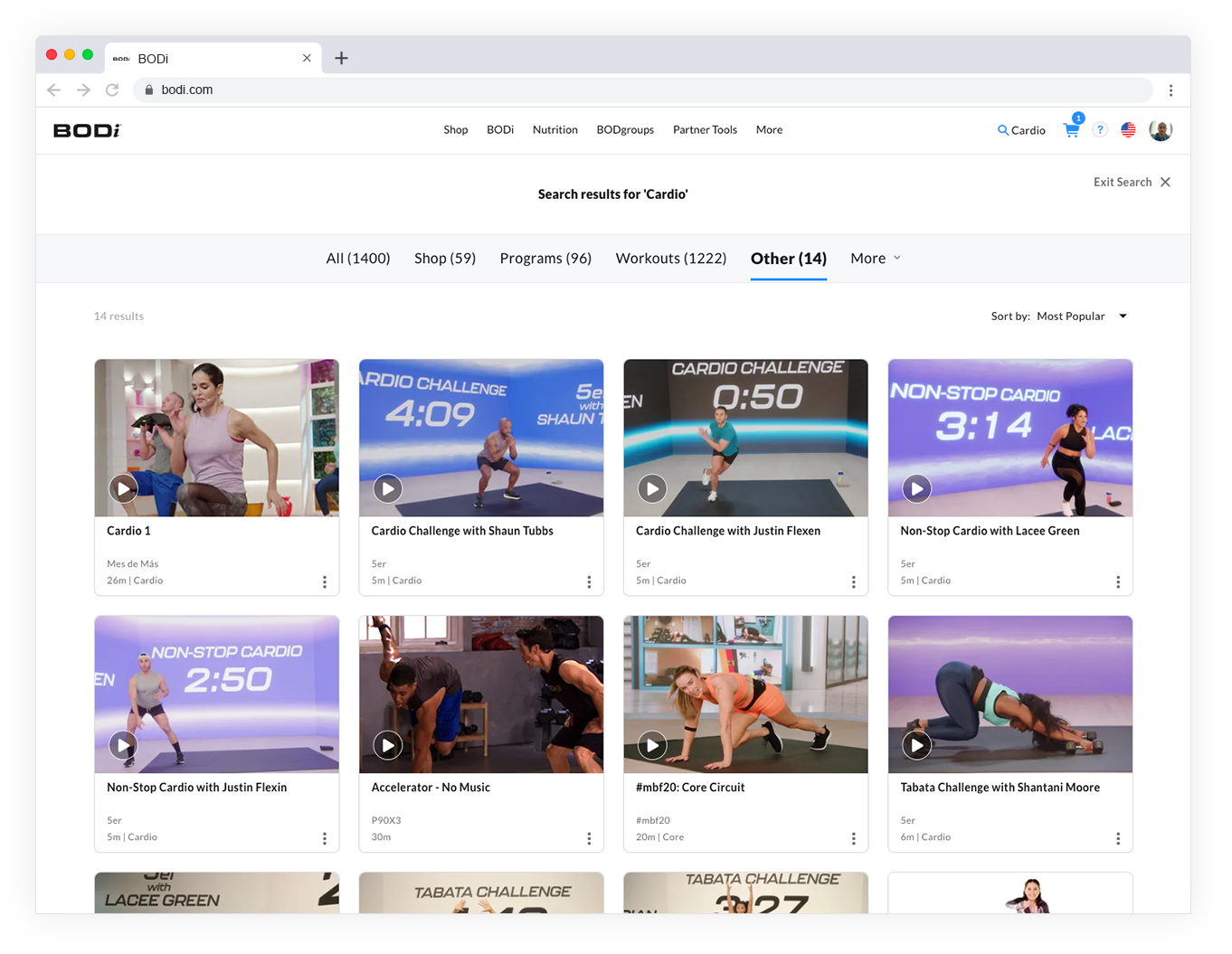
Task: Click the Cardio search text in header
Action: pyautogui.click(x=1028, y=130)
